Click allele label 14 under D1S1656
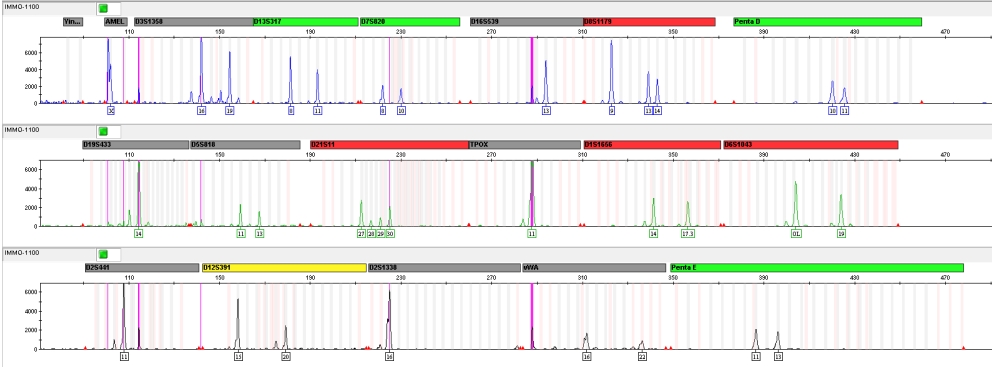The image size is (1000, 367). pos(653,234)
